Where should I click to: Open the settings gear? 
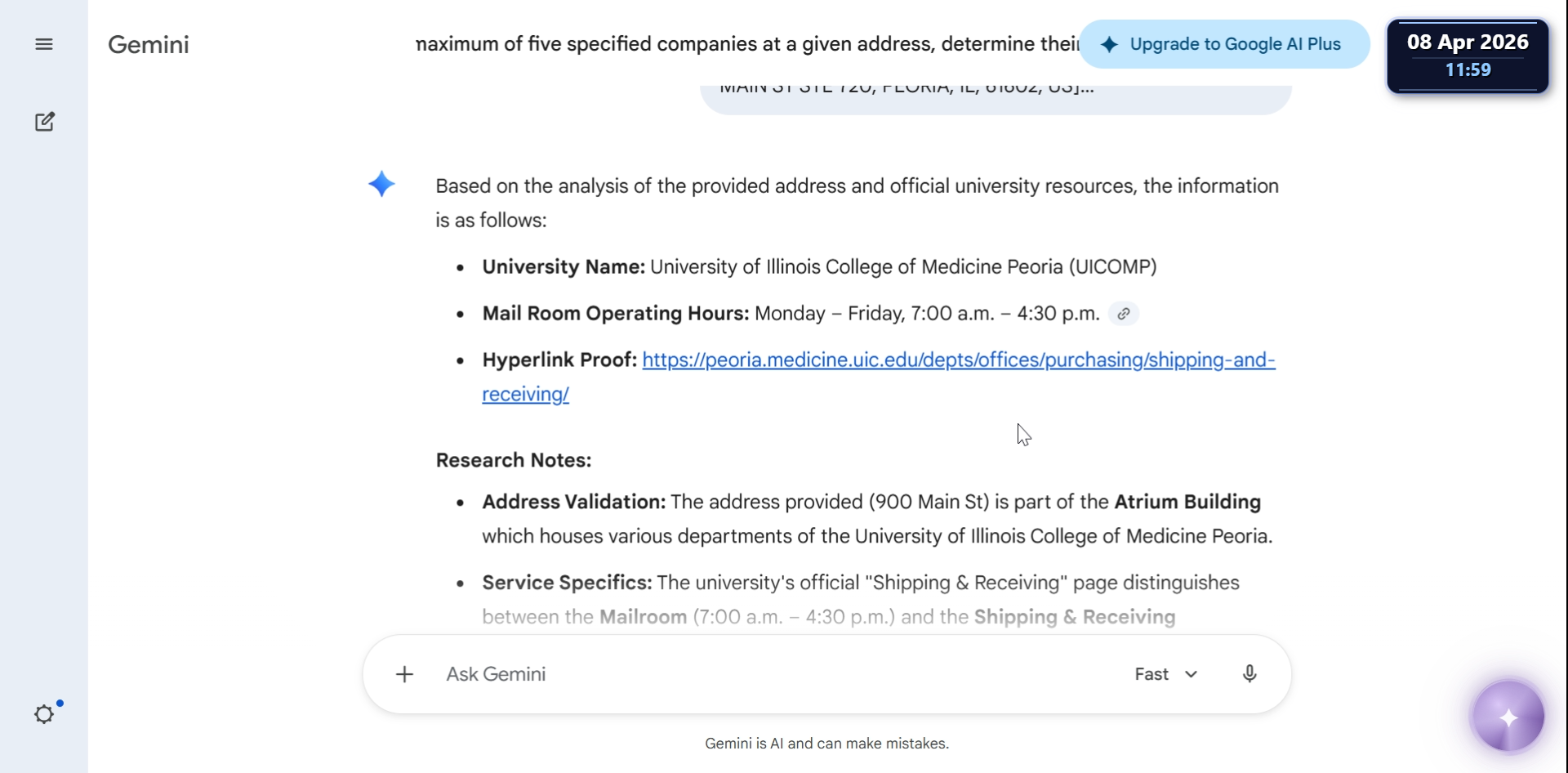tap(44, 714)
